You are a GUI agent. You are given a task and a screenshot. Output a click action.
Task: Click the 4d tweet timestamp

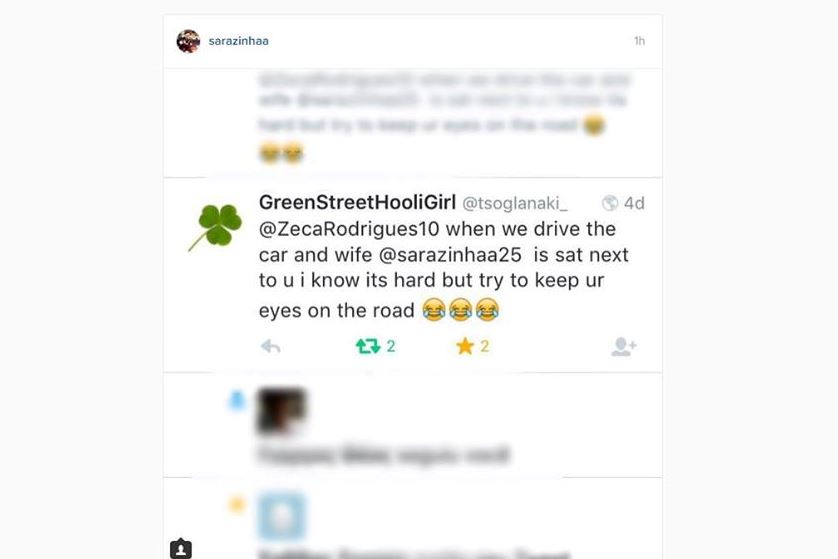point(634,203)
